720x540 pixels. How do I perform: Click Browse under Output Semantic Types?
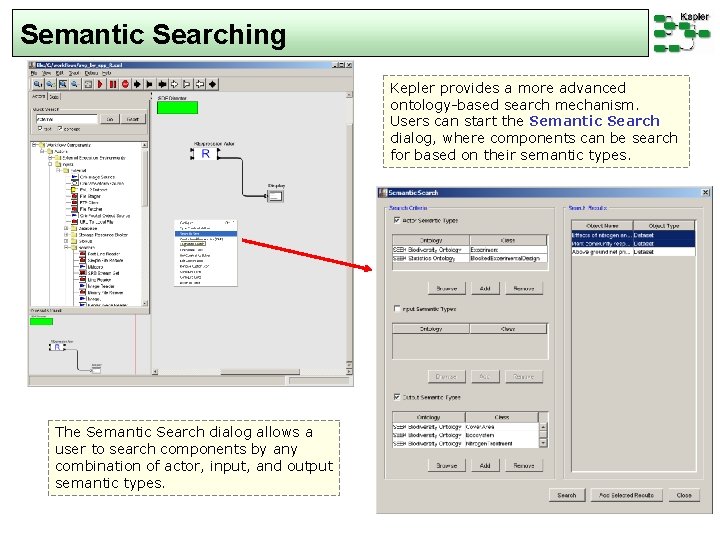click(447, 465)
